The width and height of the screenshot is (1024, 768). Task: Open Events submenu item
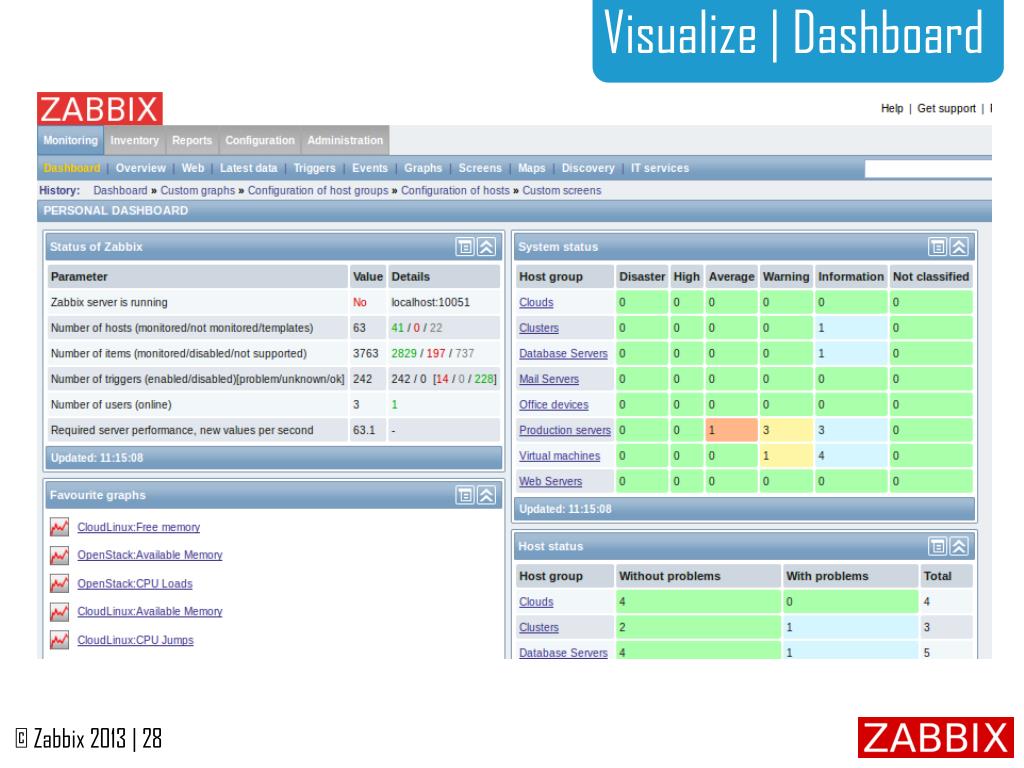(x=370, y=168)
